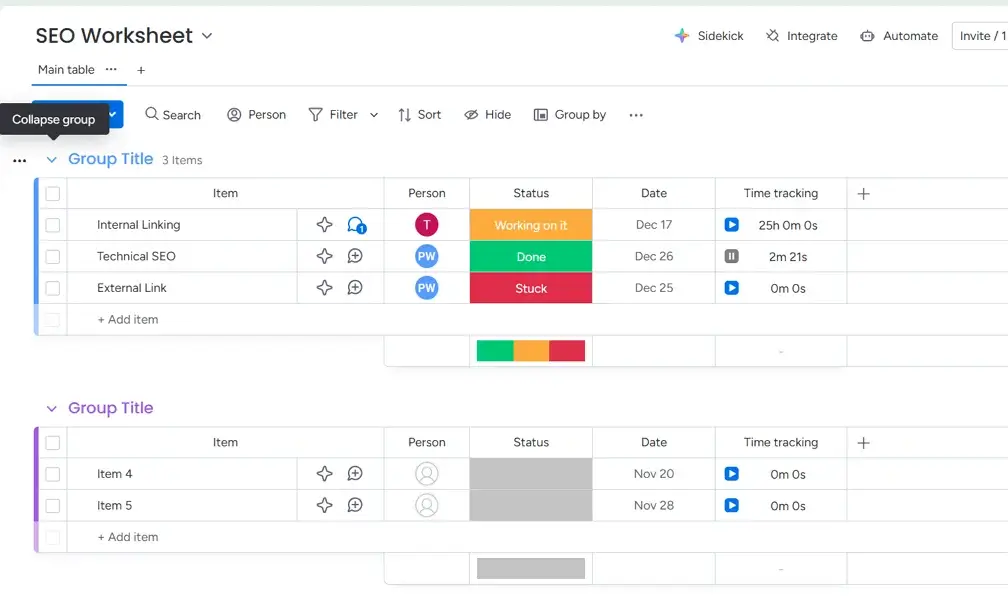Start time tracking for External Link
The width and height of the screenshot is (1008, 600).
(731, 288)
